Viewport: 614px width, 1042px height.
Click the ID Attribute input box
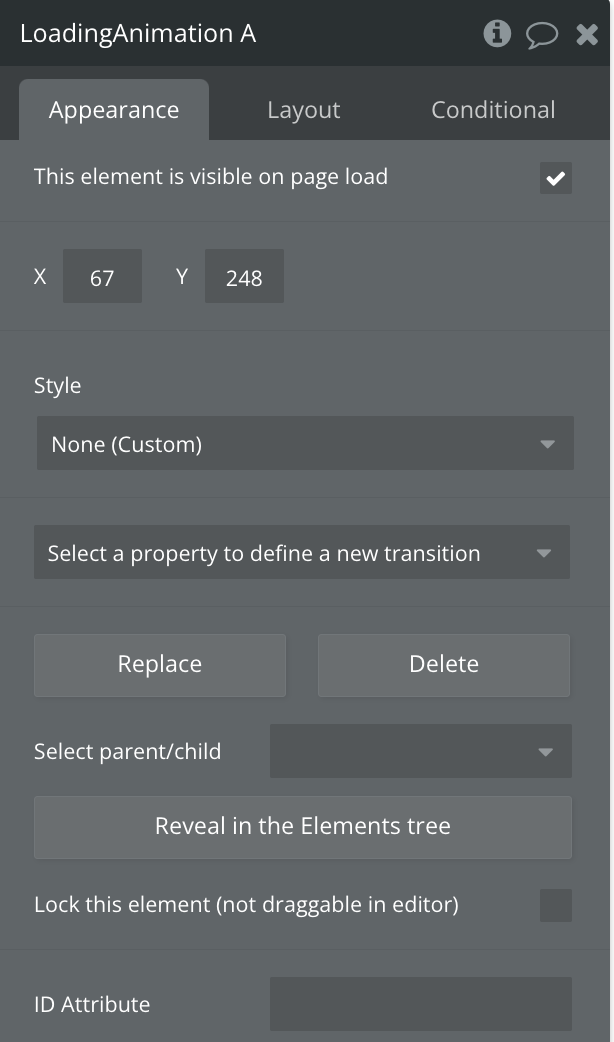[x=420, y=1004]
